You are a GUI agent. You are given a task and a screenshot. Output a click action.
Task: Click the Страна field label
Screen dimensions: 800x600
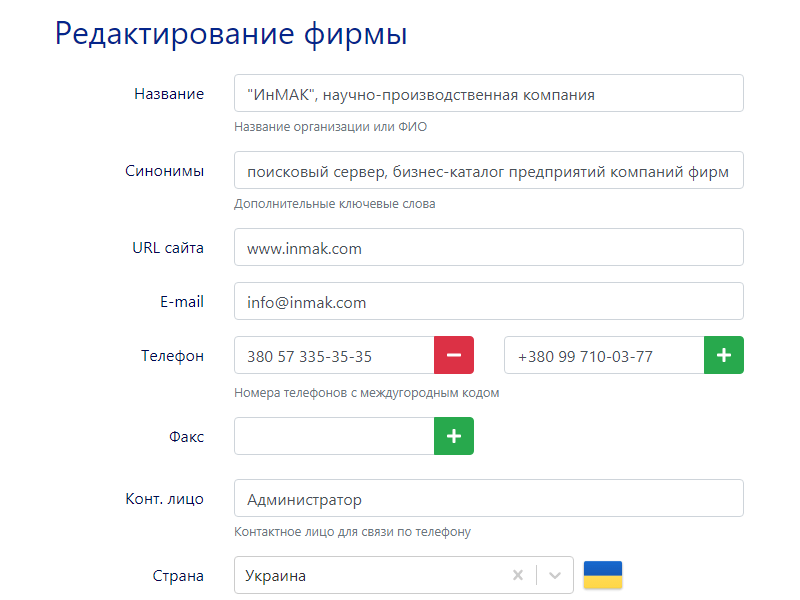(x=179, y=576)
